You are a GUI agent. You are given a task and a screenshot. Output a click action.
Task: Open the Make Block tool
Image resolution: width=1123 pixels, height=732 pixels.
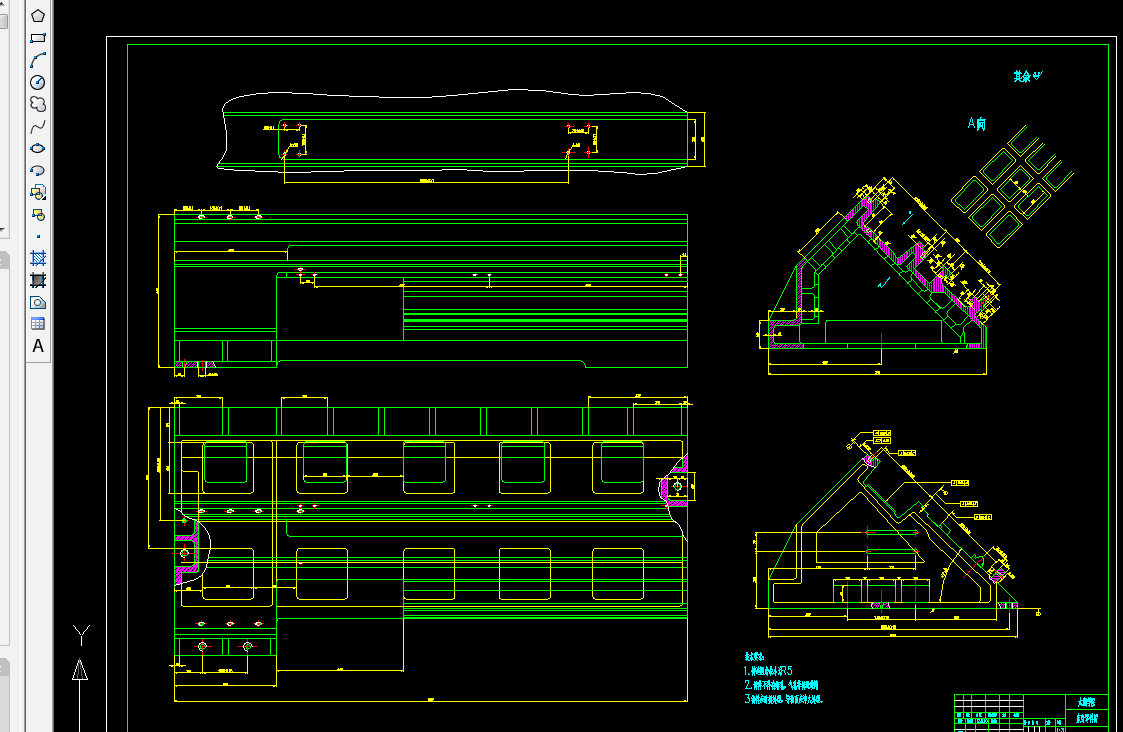point(38,214)
